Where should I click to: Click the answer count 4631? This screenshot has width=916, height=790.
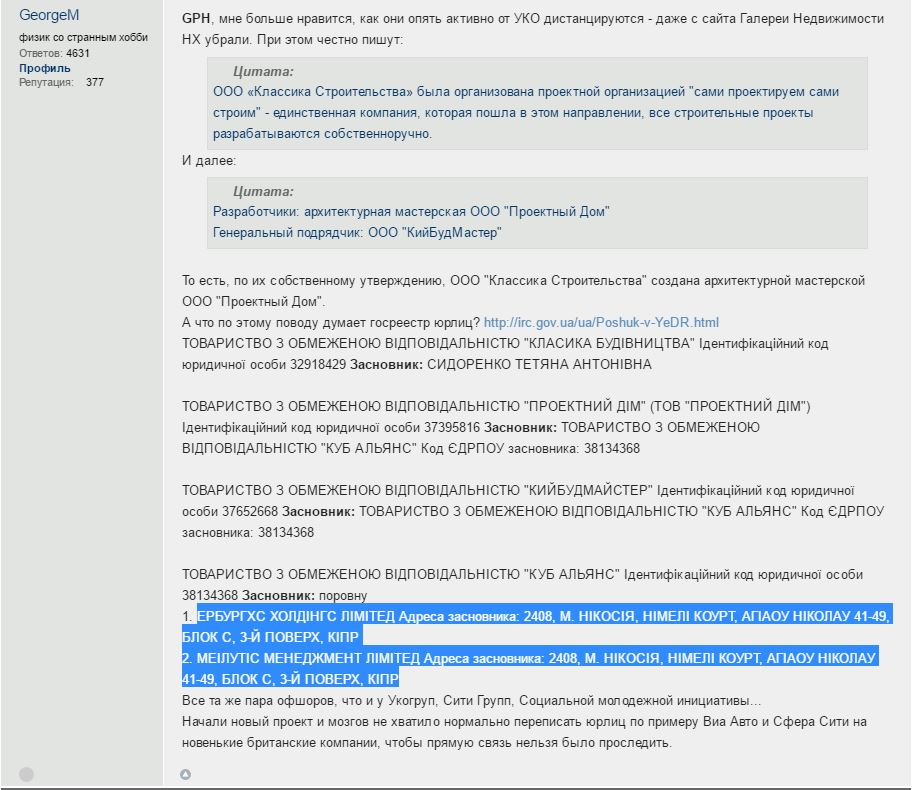tap(78, 53)
